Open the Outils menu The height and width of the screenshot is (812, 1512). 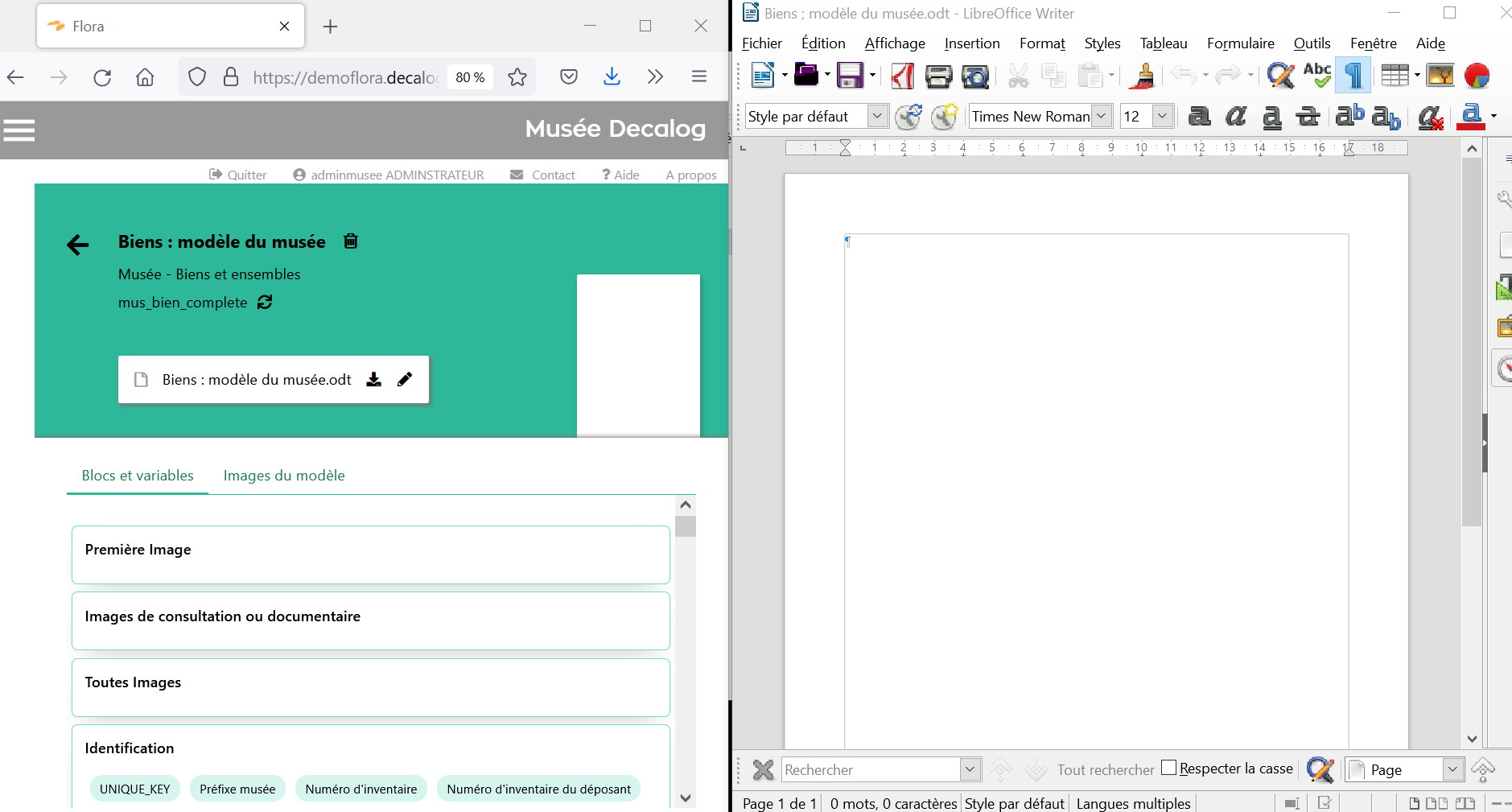coord(1312,43)
